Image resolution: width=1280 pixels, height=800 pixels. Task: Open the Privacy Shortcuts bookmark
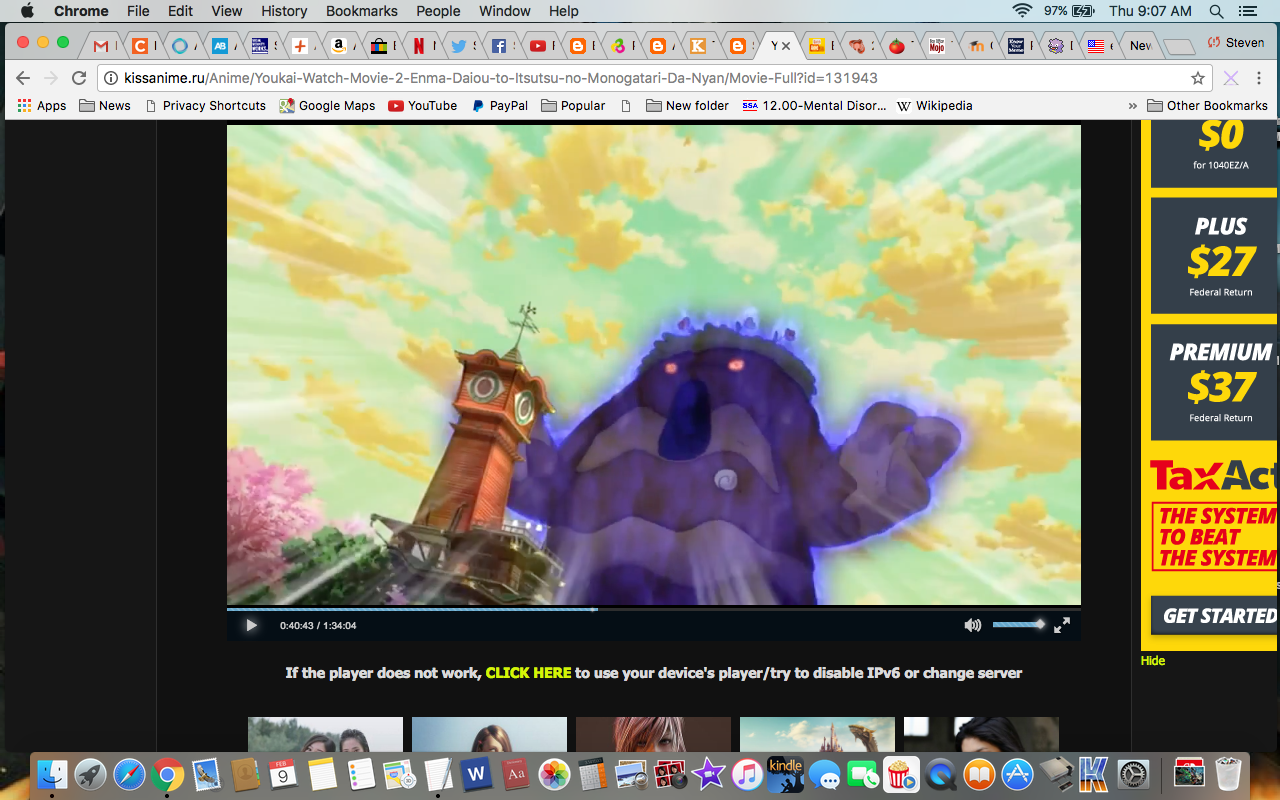pos(206,105)
